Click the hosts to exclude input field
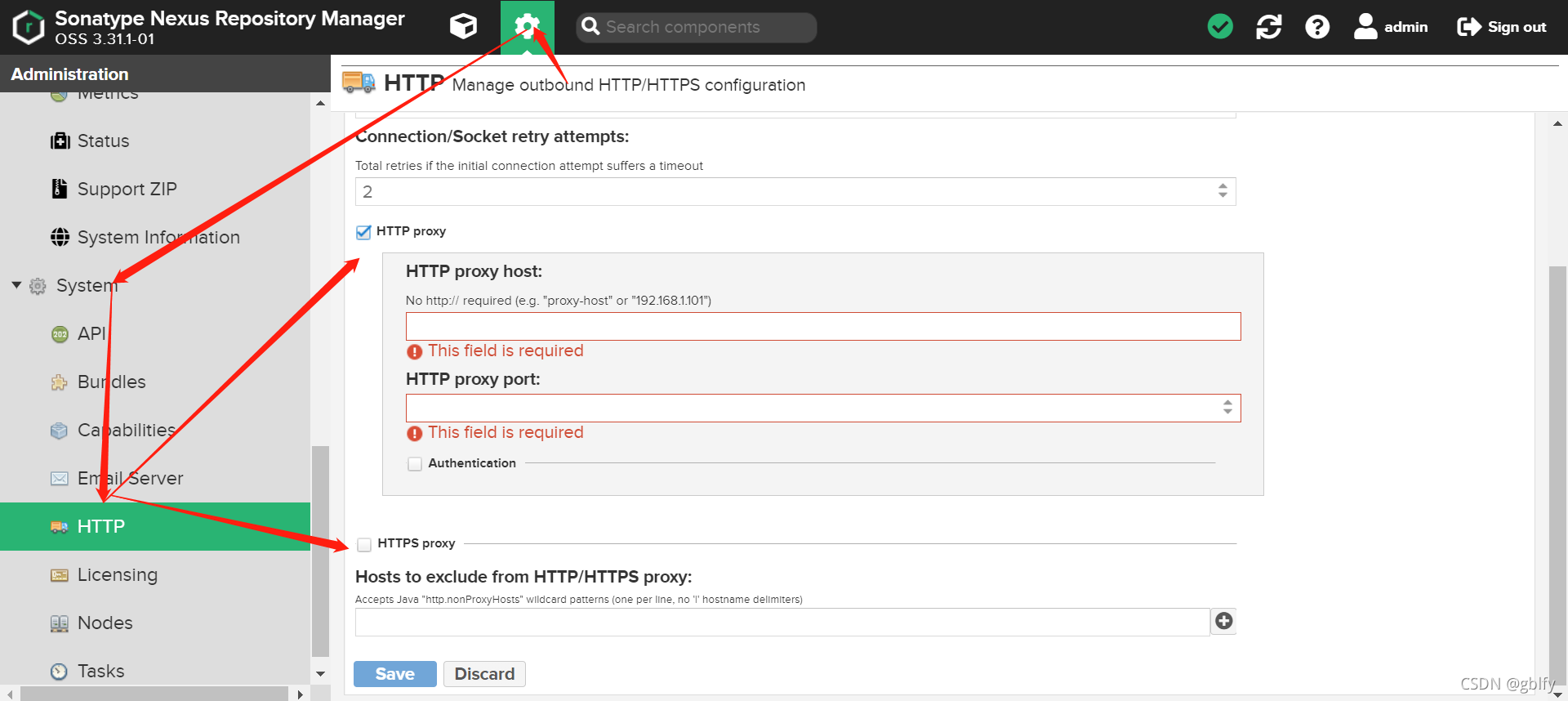Viewport: 1568px width, 701px height. [782, 622]
